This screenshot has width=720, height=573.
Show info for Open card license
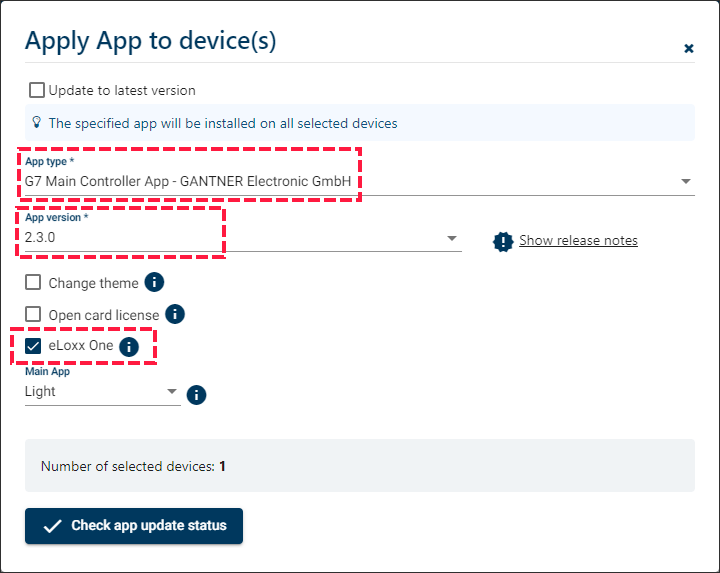coord(175,314)
